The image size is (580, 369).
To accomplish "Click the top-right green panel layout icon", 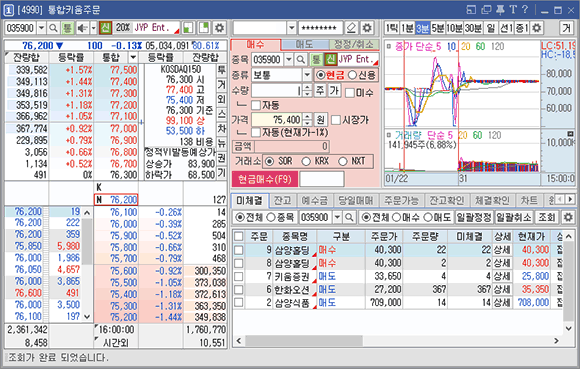I will 204,28.
